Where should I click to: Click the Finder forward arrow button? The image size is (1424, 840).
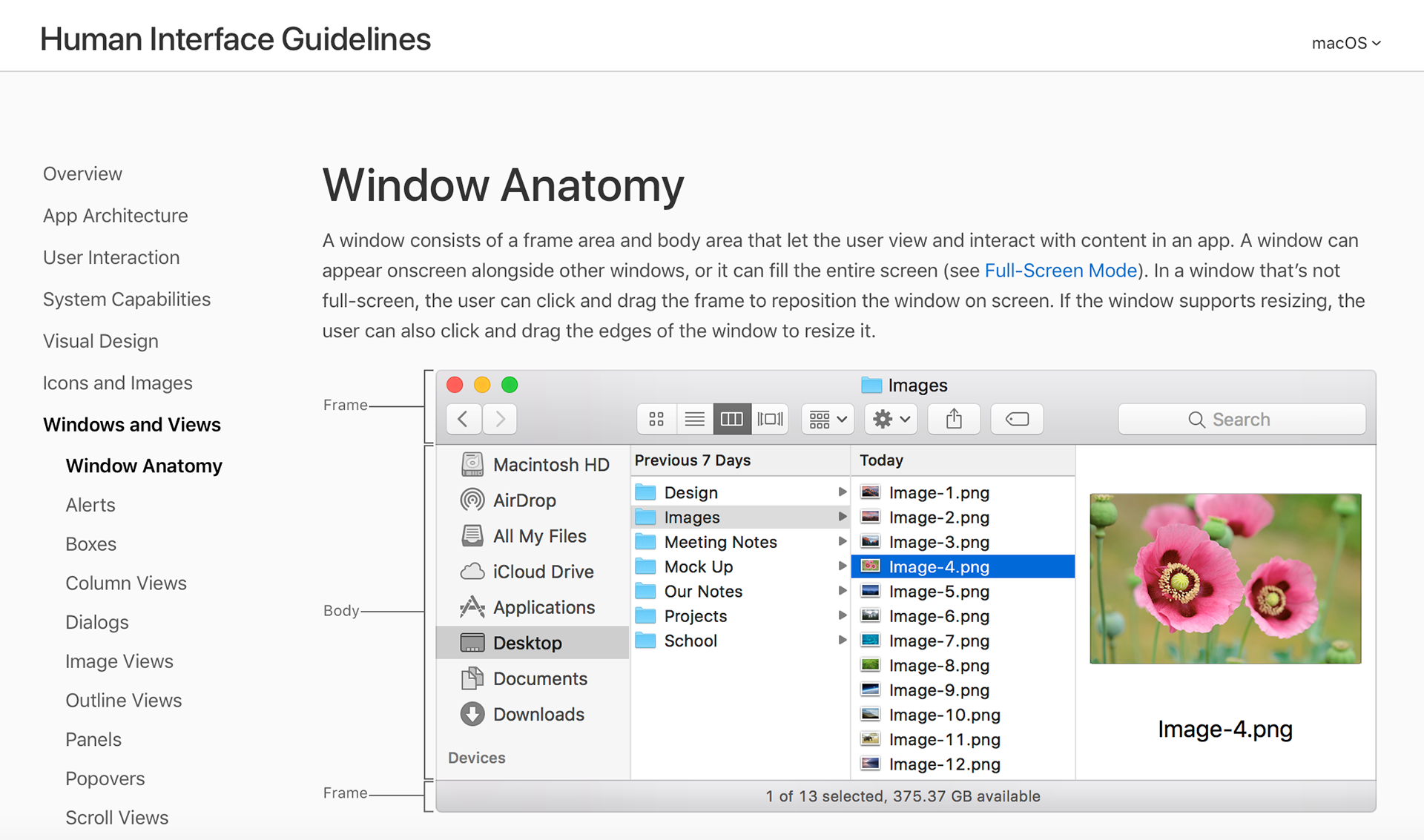pyautogui.click(x=500, y=419)
